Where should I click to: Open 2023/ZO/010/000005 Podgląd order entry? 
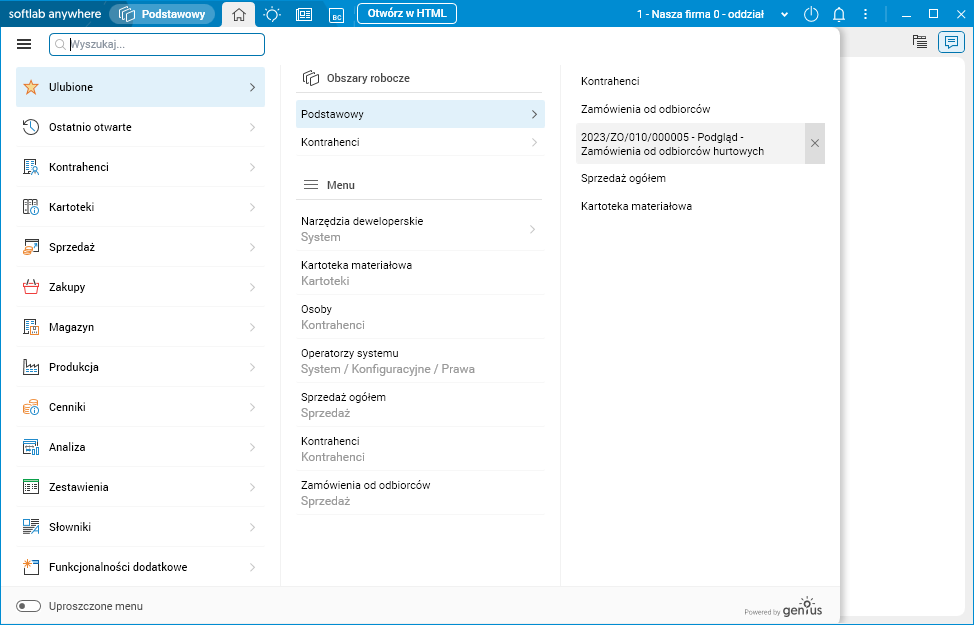(690, 144)
